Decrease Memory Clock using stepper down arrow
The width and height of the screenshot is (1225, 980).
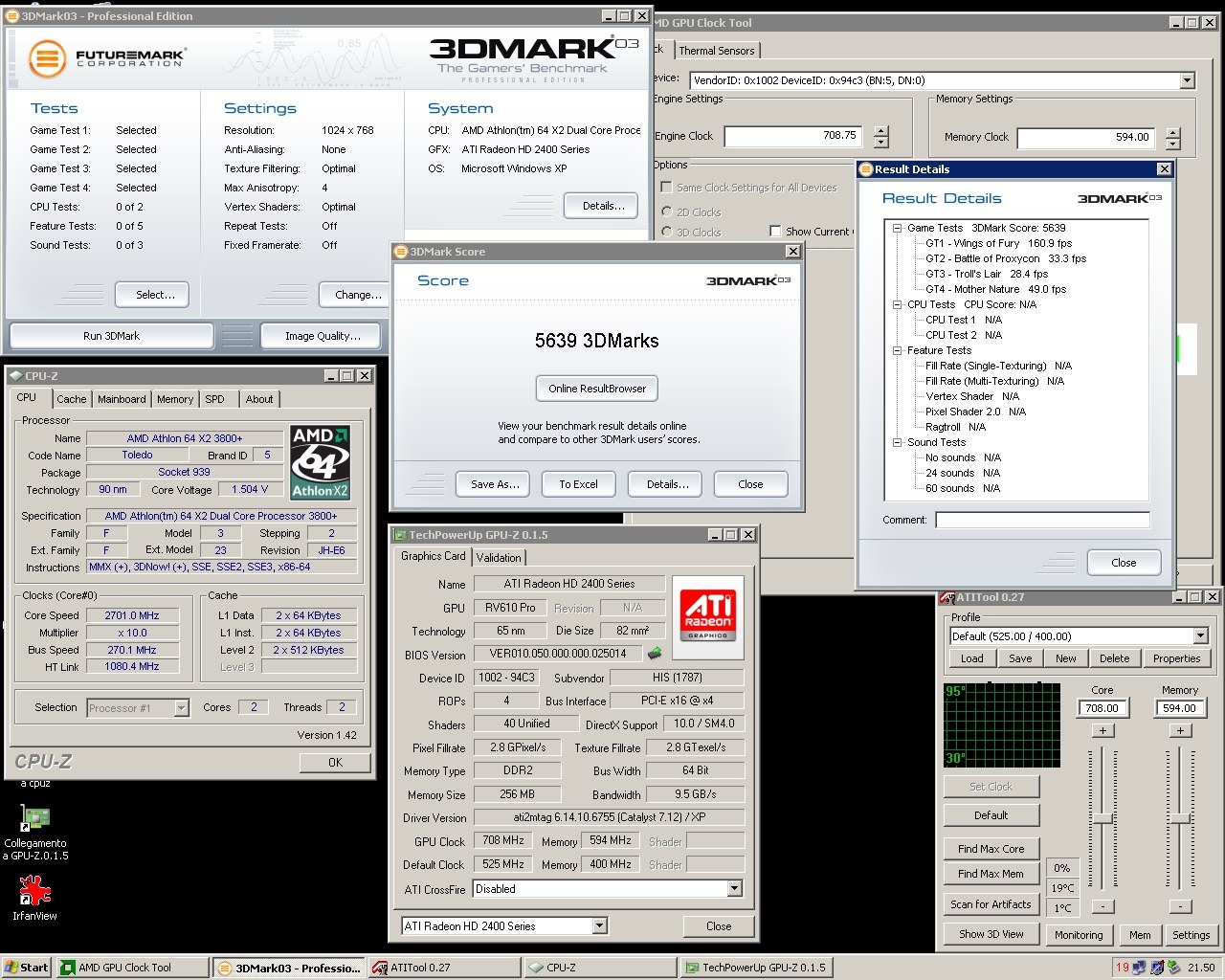[x=1173, y=143]
